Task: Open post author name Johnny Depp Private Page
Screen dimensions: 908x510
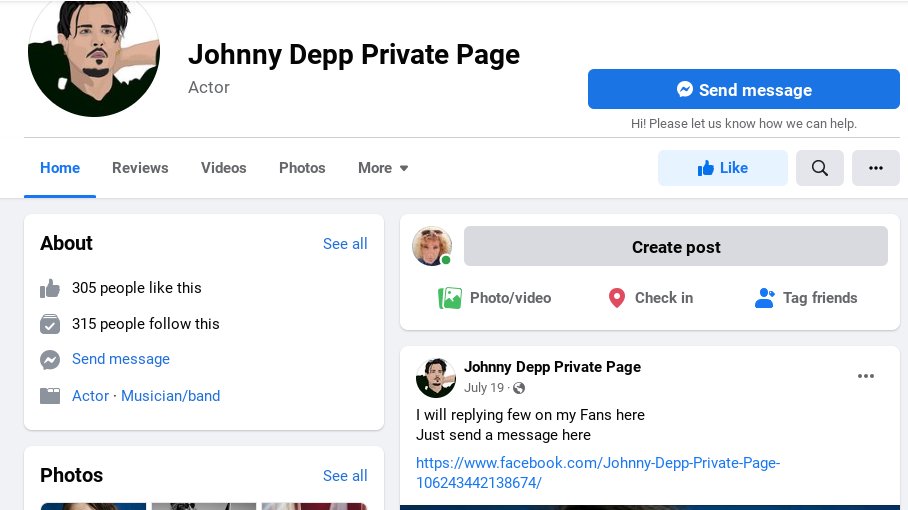Action: click(552, 367)
